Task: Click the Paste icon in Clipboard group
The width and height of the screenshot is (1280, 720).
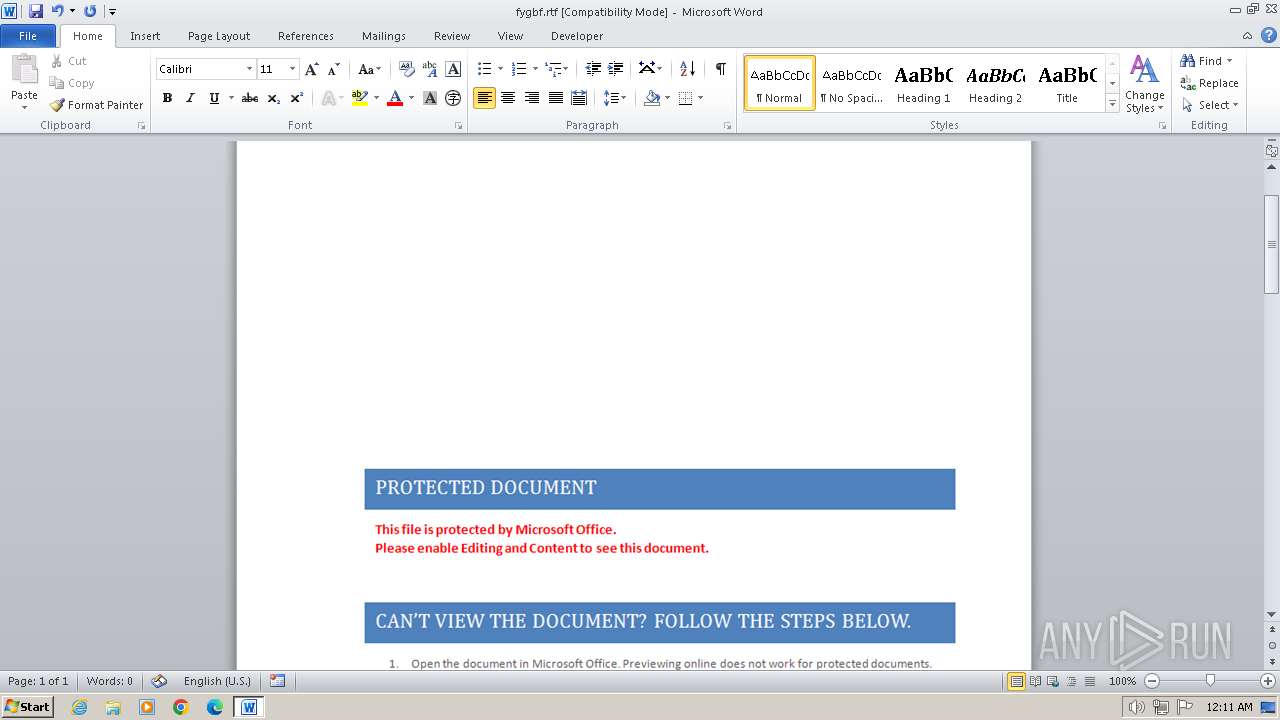Action: coord(24,70)
